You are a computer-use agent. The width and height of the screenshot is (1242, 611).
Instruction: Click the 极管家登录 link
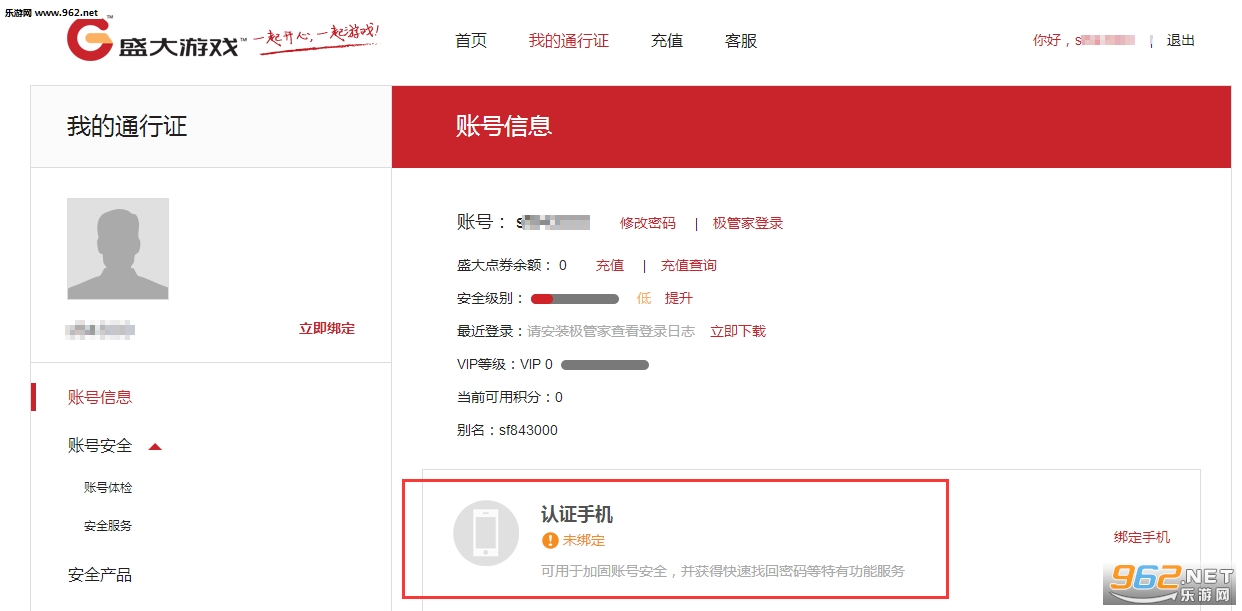pyautogui.click(x=748, y=223)
